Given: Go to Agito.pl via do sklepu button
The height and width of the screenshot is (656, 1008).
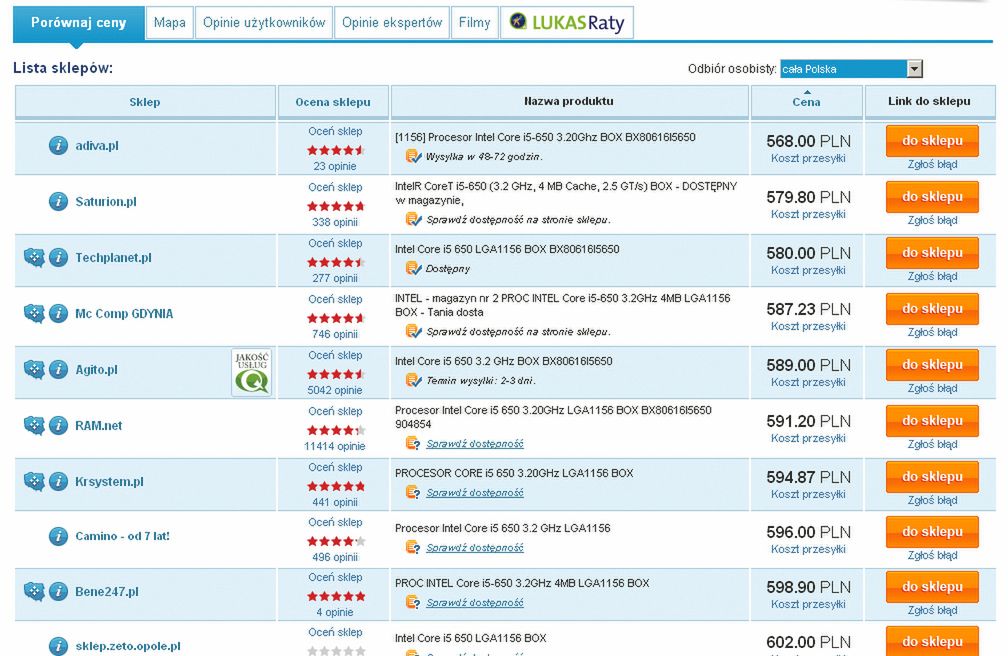Looking at the screenshot, I should click(x=932, y=364).
